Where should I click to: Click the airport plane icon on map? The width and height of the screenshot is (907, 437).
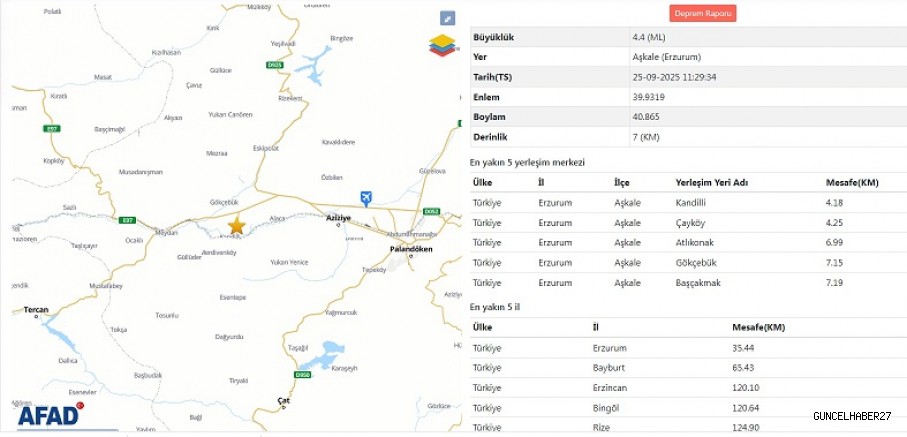[x=366, y=199]
